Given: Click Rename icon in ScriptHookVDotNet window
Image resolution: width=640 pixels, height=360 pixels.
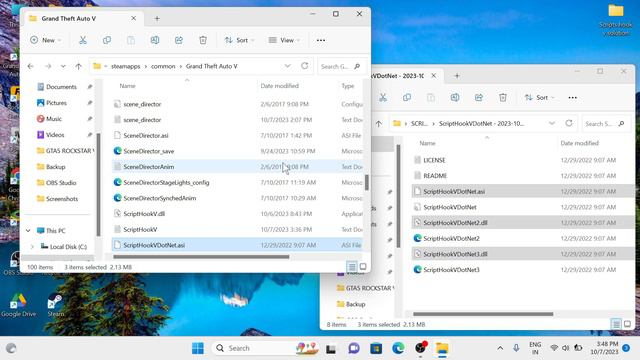Looking at the screenshot, I should point(455,98).
